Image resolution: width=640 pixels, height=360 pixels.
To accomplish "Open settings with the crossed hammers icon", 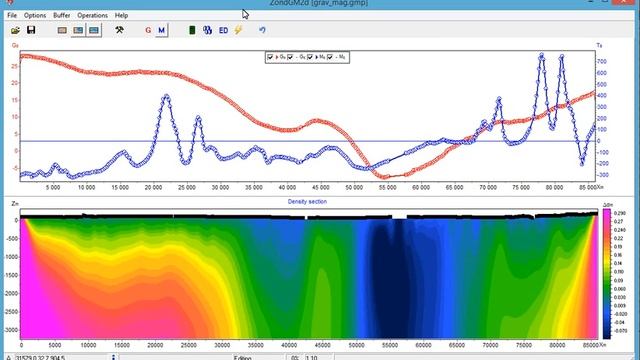I will (119, 30).
